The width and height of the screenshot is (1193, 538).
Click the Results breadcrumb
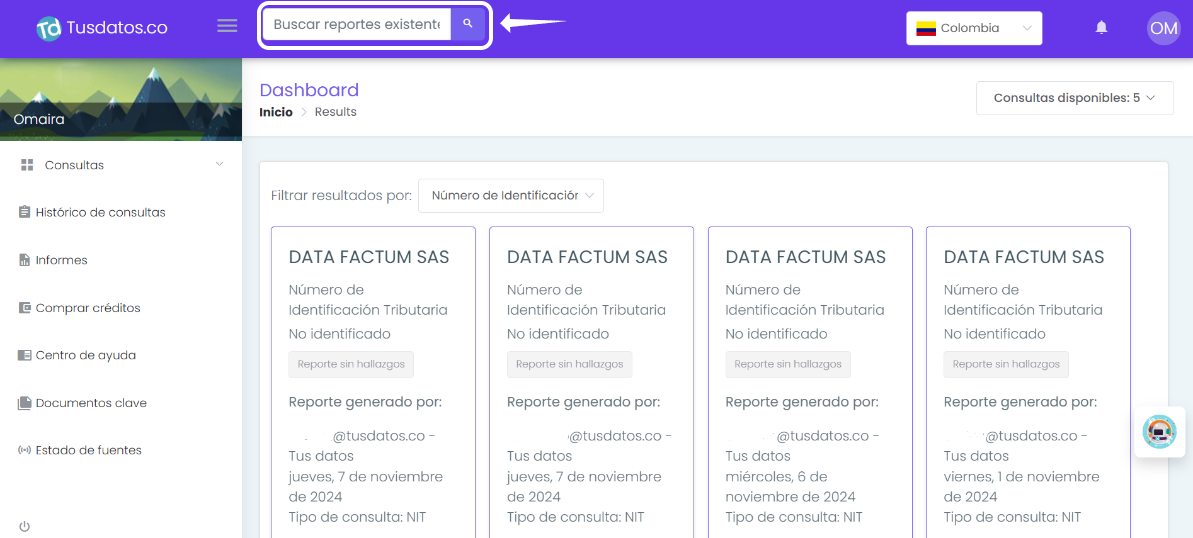(x=336, y=112)
